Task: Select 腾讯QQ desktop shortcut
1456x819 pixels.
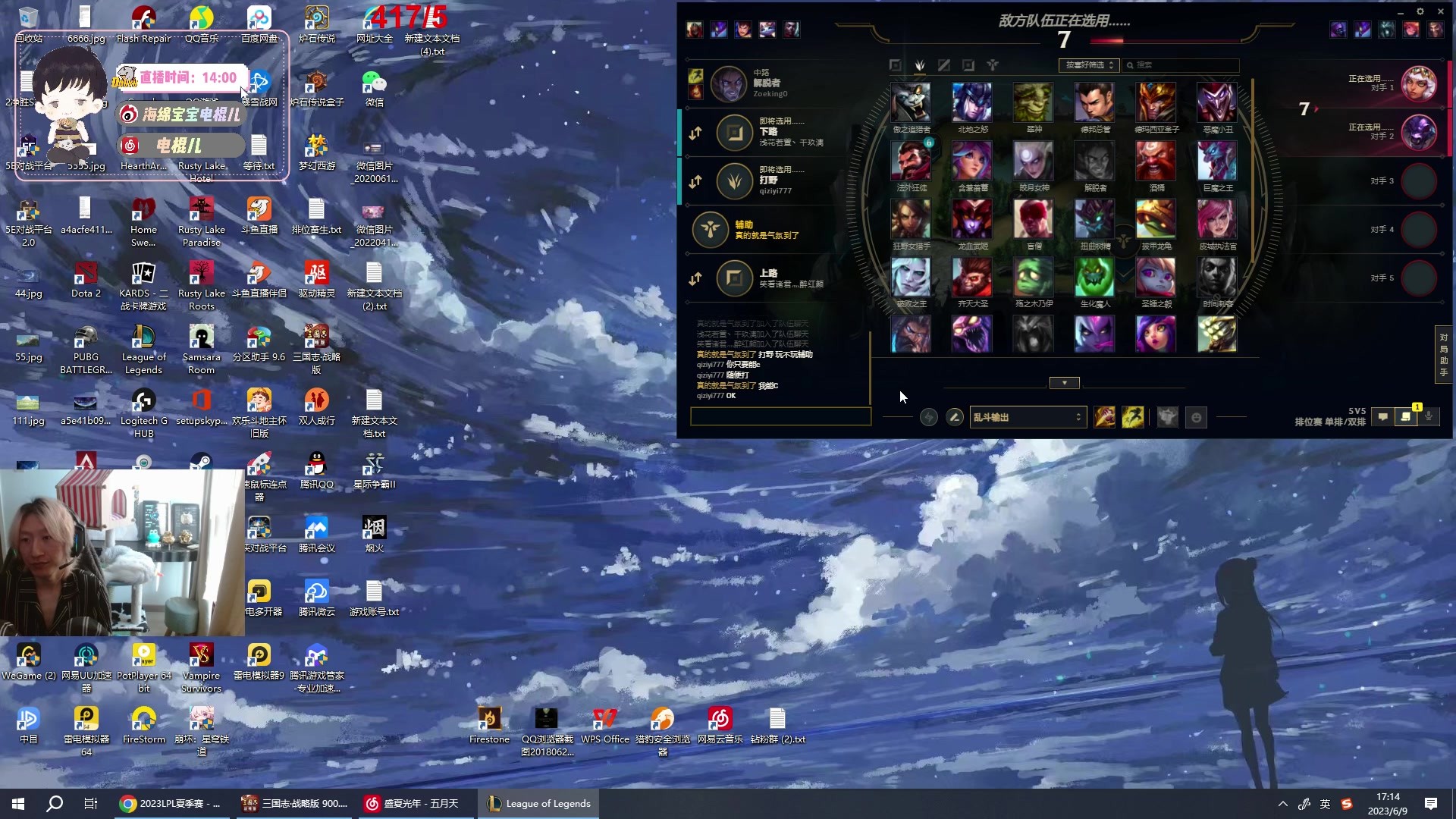Action: pos(317,471)
